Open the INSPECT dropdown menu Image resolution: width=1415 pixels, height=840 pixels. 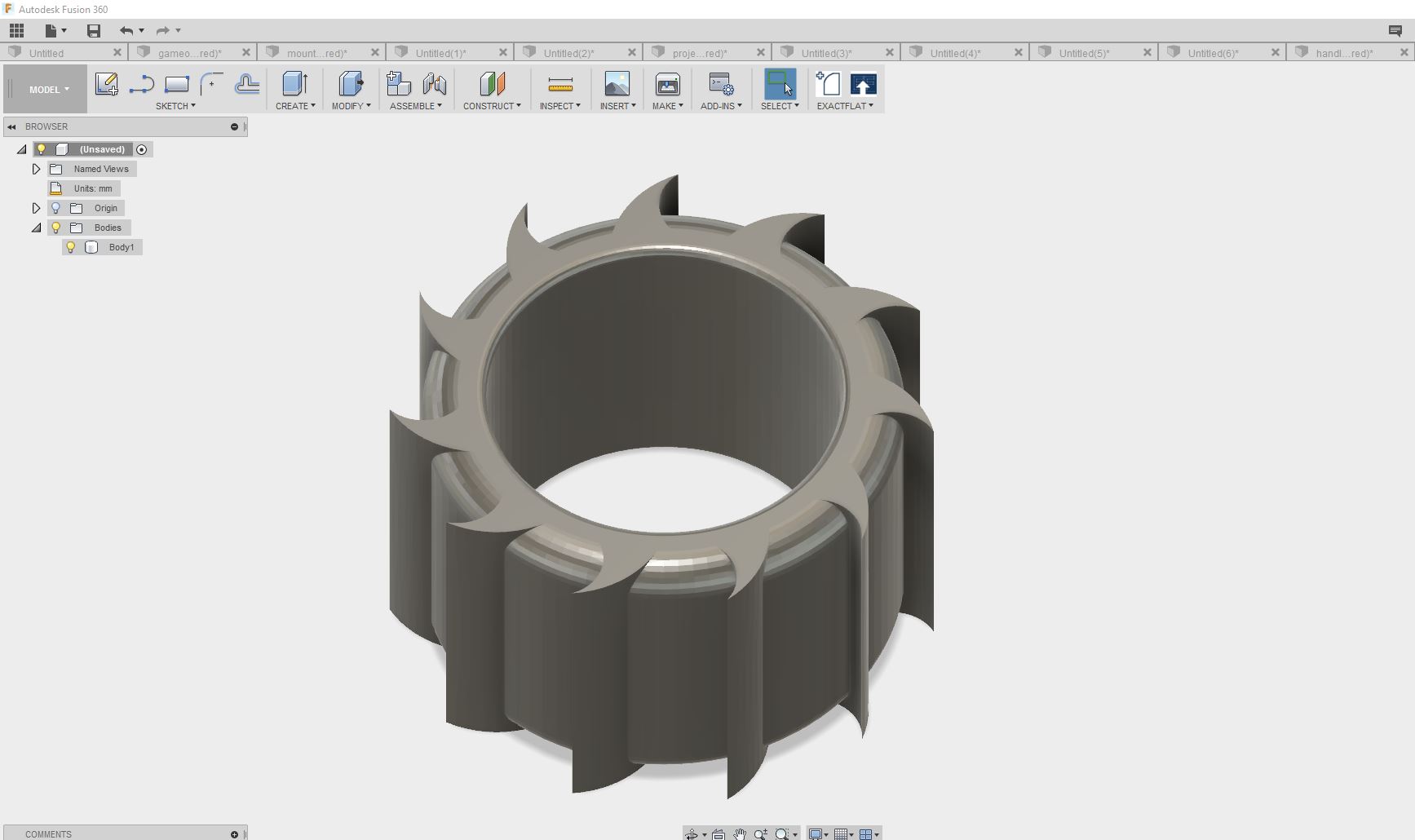pyautogui.click(x=560, y=106)
